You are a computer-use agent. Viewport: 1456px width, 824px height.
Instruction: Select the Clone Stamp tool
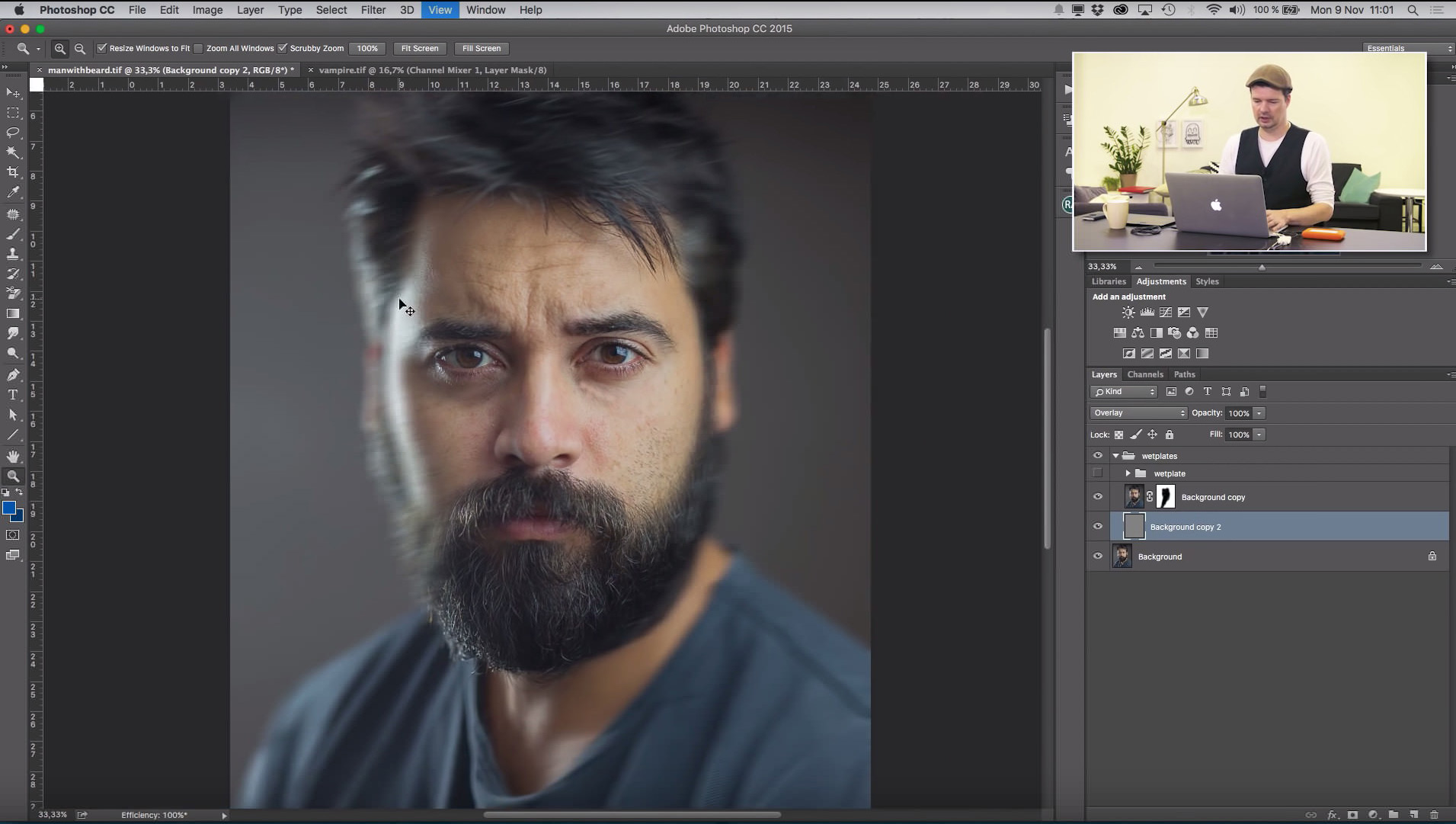tap(13, 254)
